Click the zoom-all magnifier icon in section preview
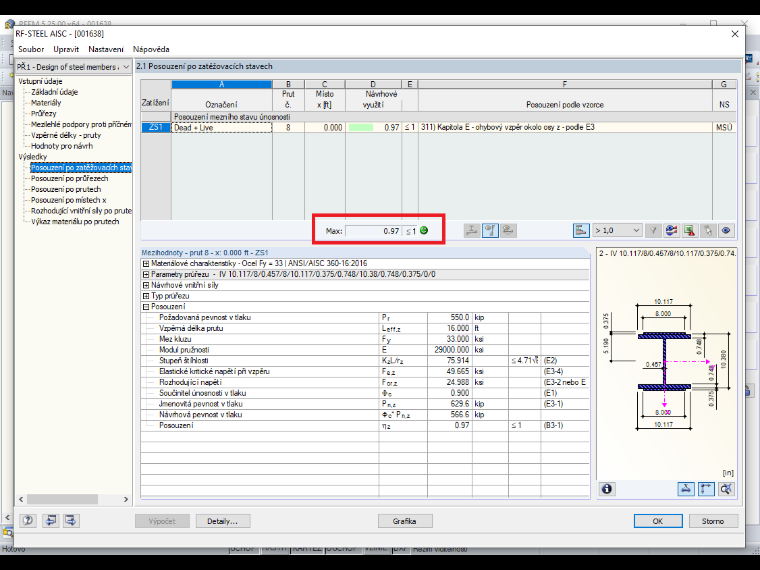The image size is (760, 570). pos(726,489)
